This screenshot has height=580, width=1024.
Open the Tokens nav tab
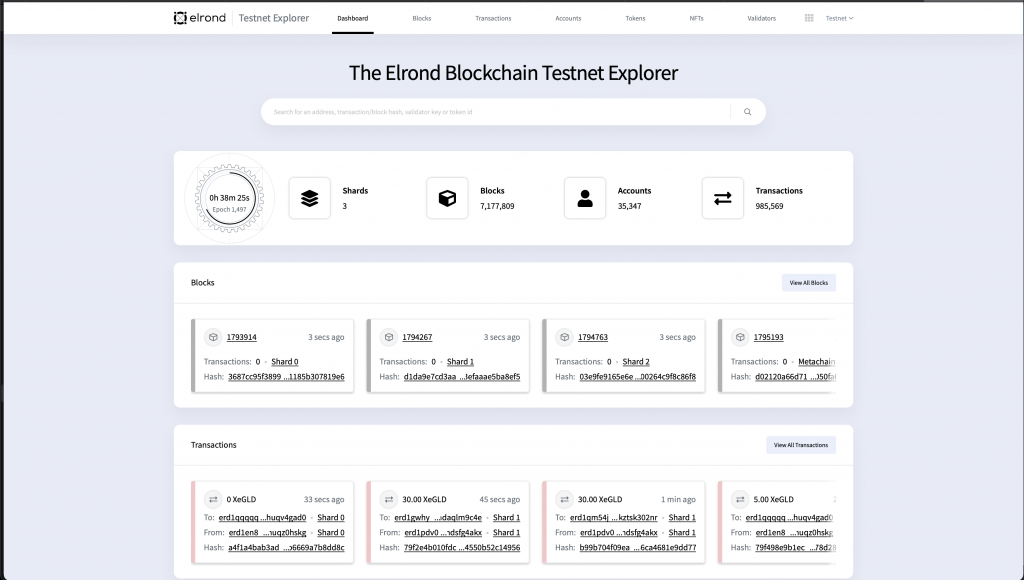pyautogui.click(x=635, y=18)
